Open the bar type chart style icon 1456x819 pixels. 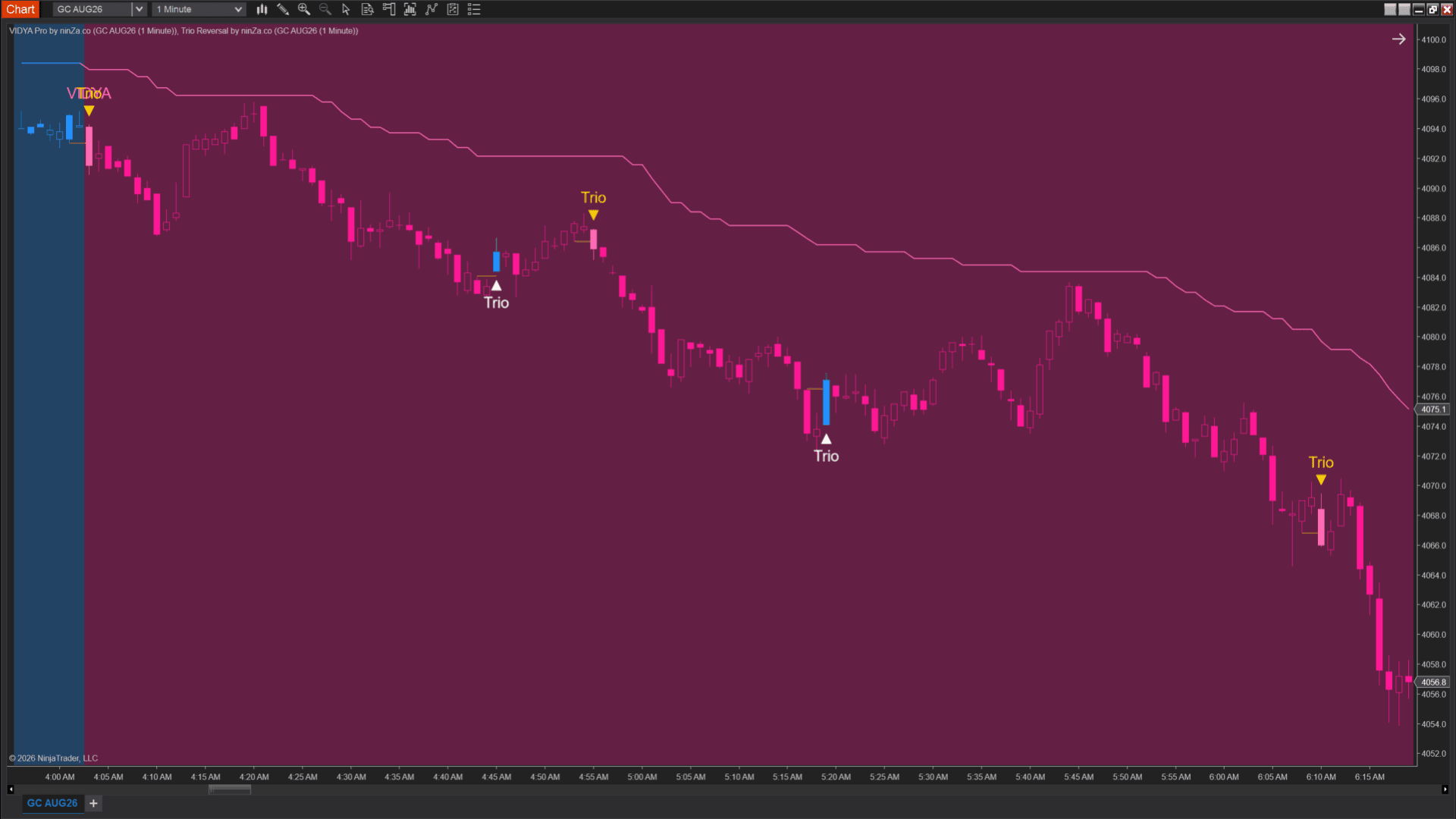tap(262, 9)
